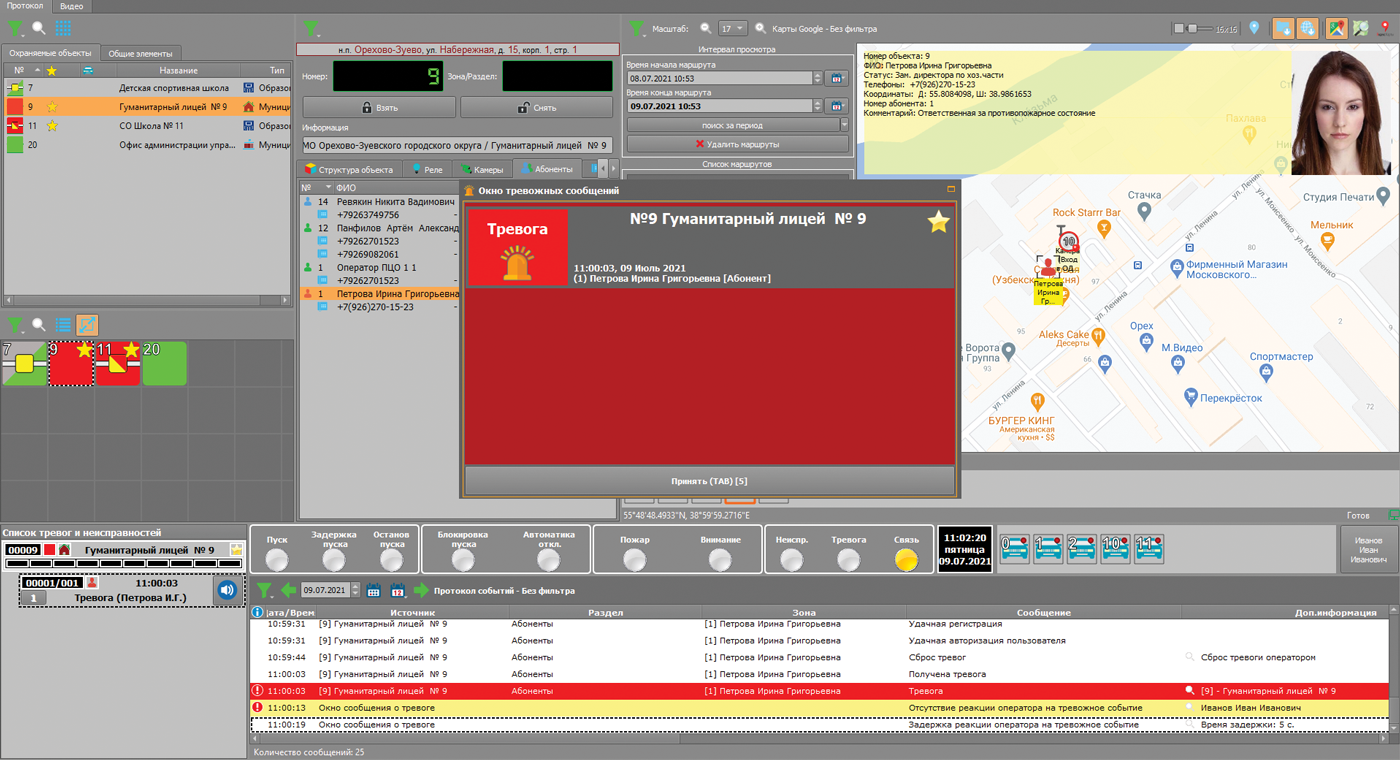
Task: Click the Удалить маршруты button
Action: point(737,144)
